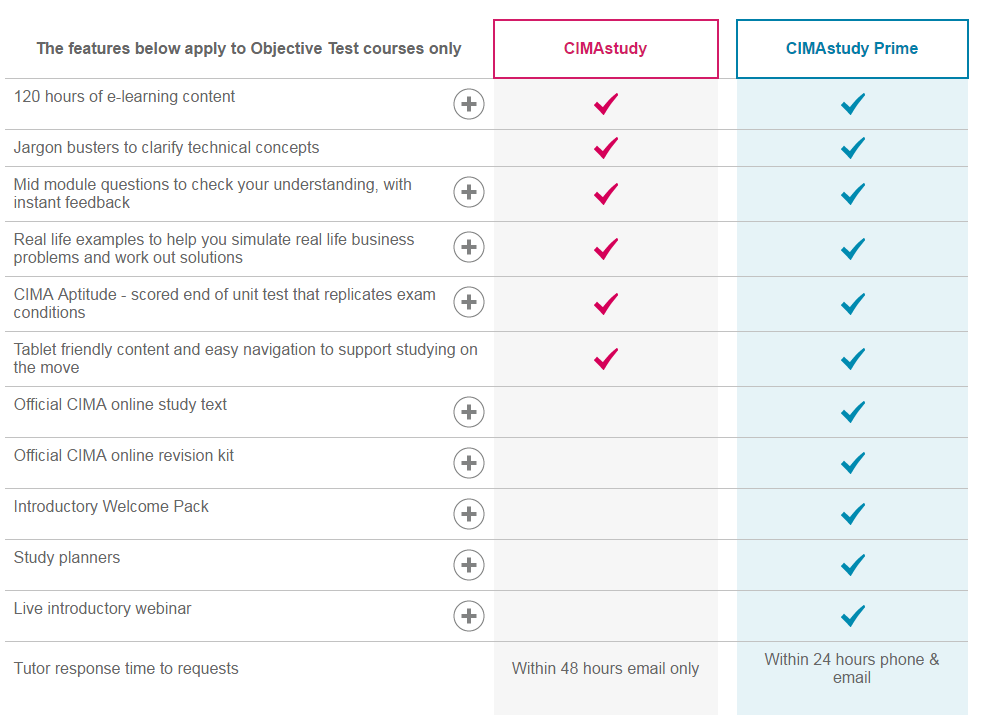Click the blue checkmark for Study planners
This screenshot has height=728, width=998.
pos(851,564)
